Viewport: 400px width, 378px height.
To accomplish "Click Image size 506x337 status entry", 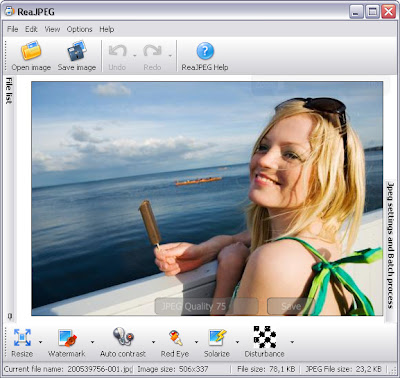I will point(173,369).
